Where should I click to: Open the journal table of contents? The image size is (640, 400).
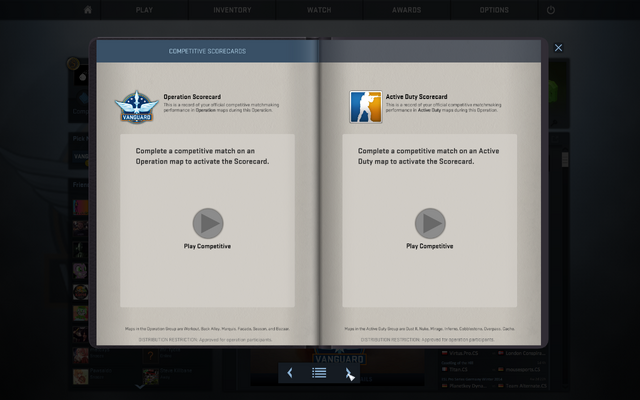pos(319,373)
